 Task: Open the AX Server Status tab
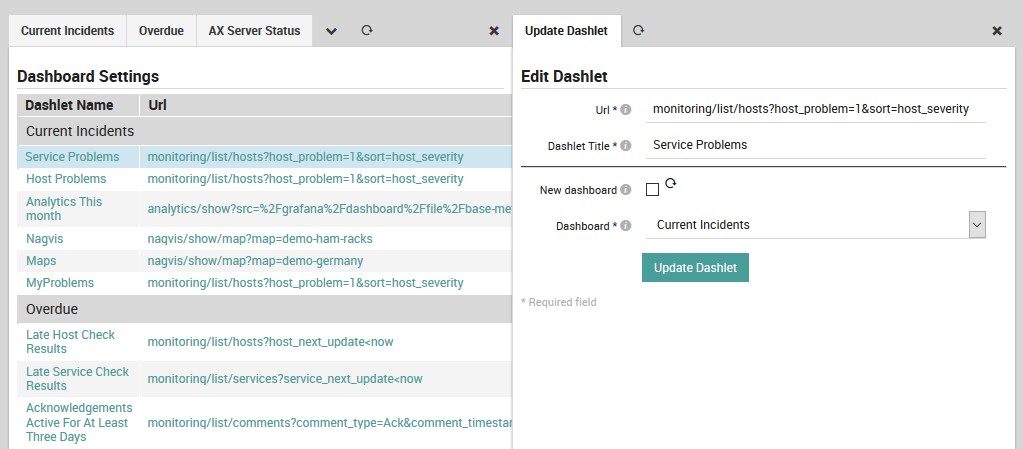pos(254,31)
